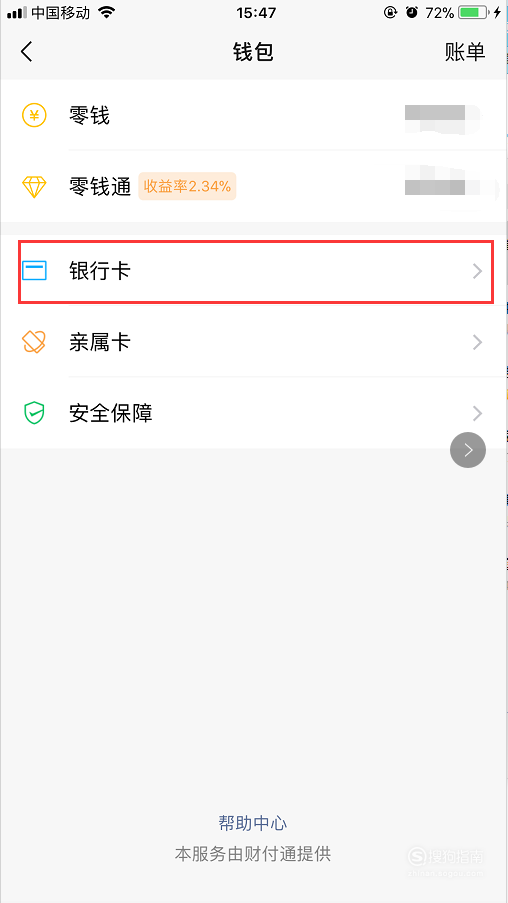508x903 pixels.
Task: Select the 零钱 balance row
Action: (x=253, y=115)
